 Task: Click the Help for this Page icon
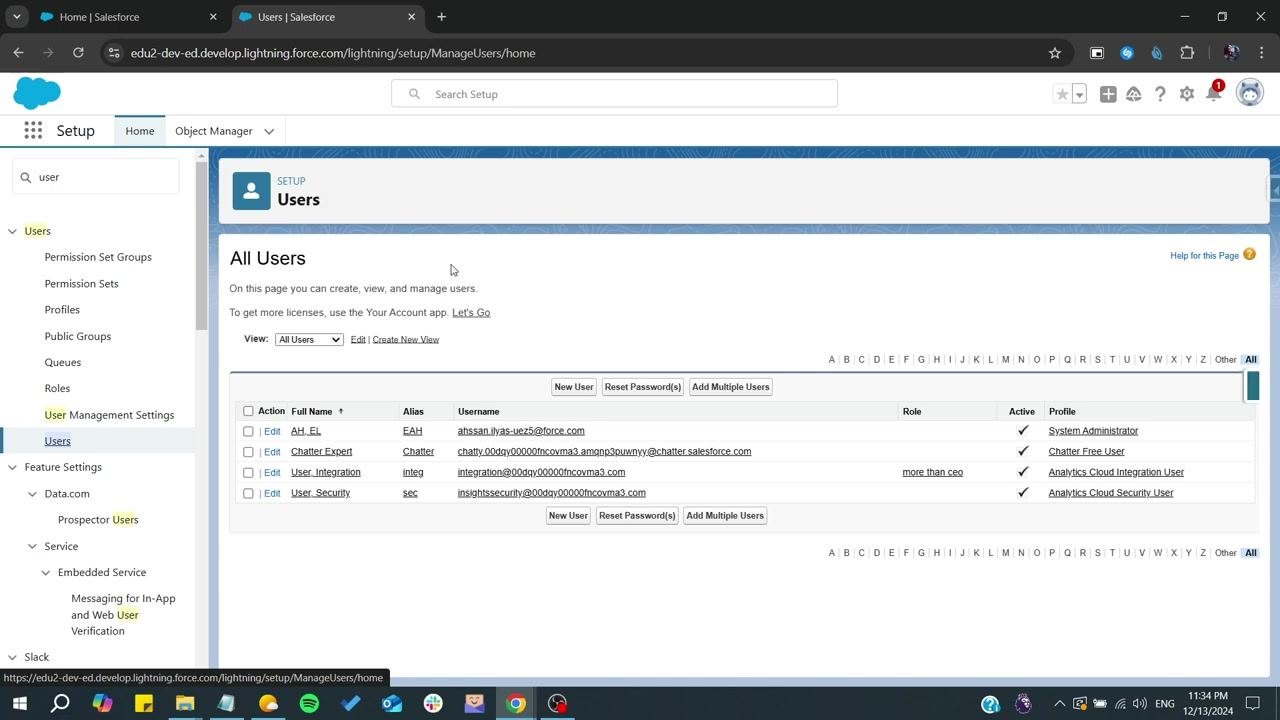tap(1249, 255)
